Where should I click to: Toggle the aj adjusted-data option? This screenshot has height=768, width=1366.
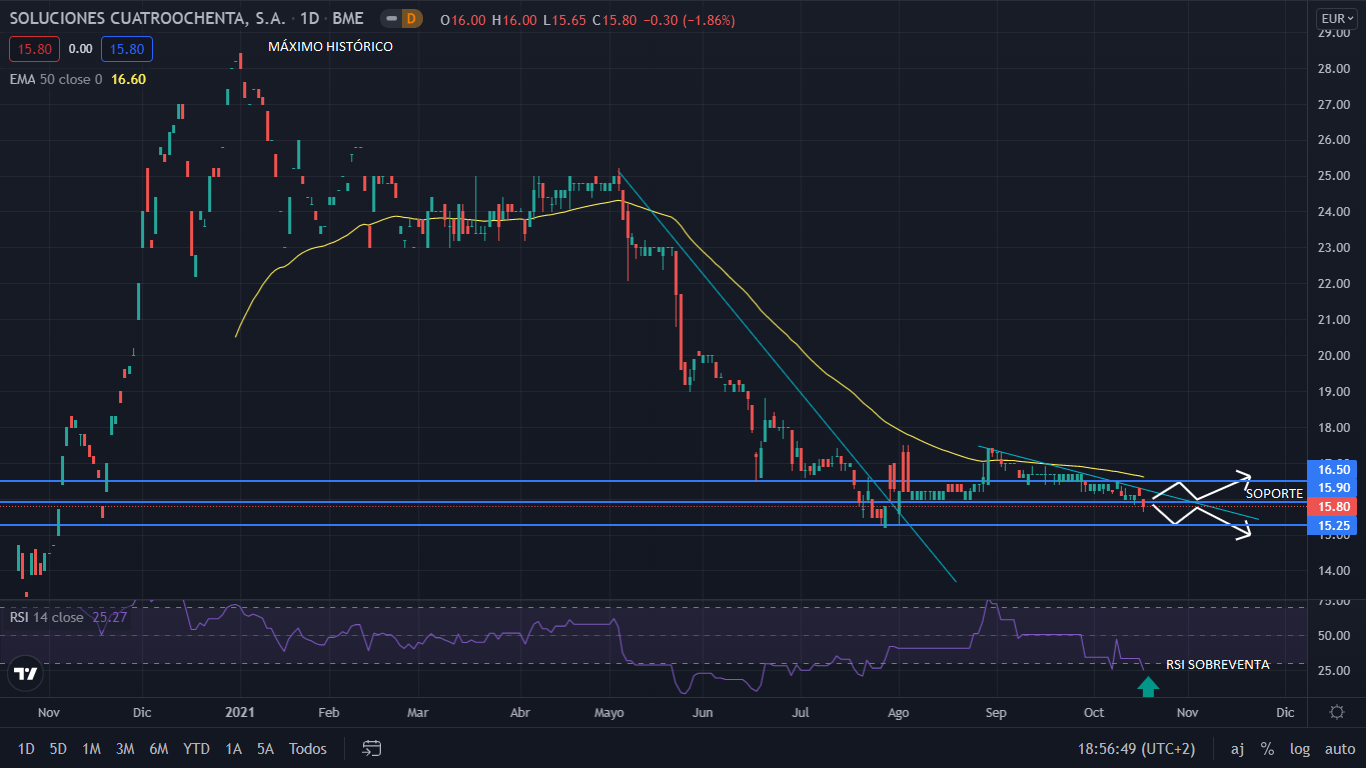(x=1238, y=748)
